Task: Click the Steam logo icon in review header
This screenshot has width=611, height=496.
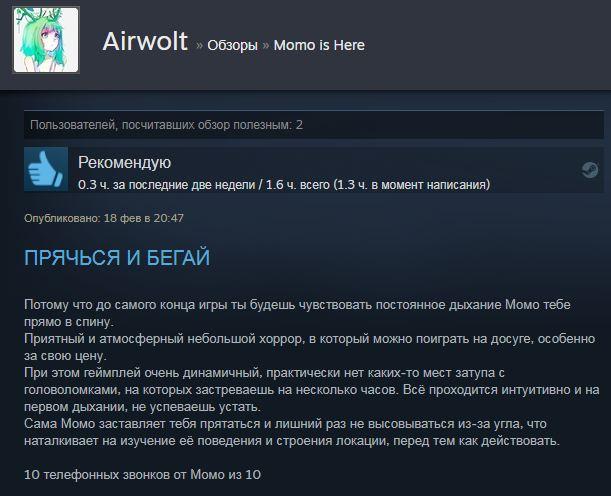Action: tap(590, 170)
